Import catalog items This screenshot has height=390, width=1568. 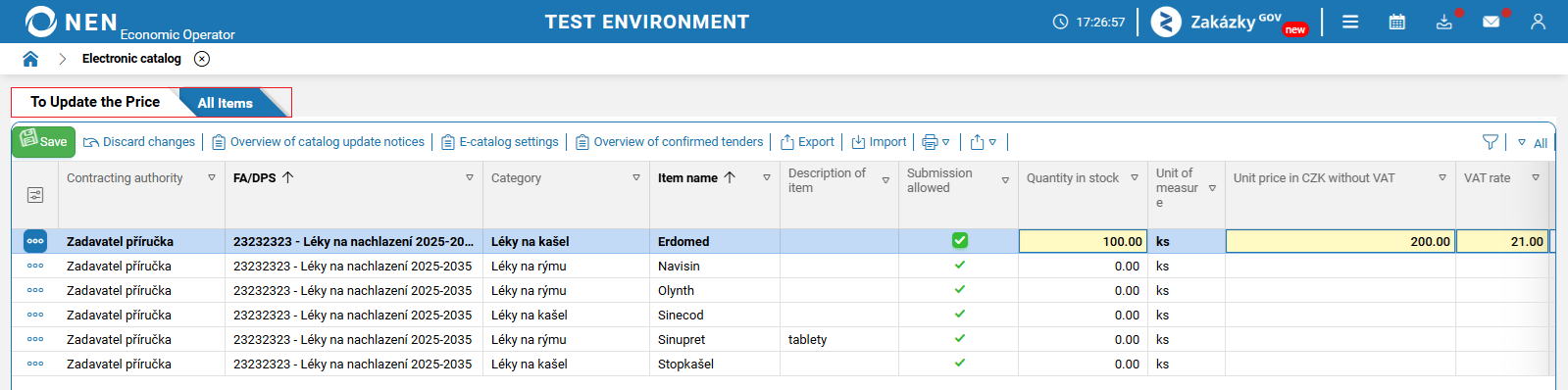click(880, 142)
